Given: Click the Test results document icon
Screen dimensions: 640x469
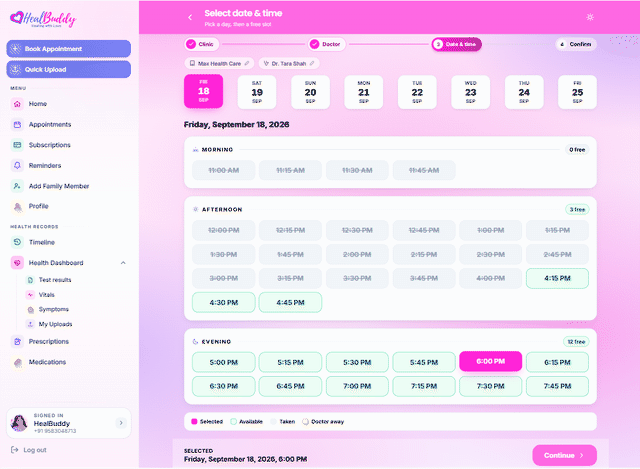Looking at the screenshot, I should 30,280.
